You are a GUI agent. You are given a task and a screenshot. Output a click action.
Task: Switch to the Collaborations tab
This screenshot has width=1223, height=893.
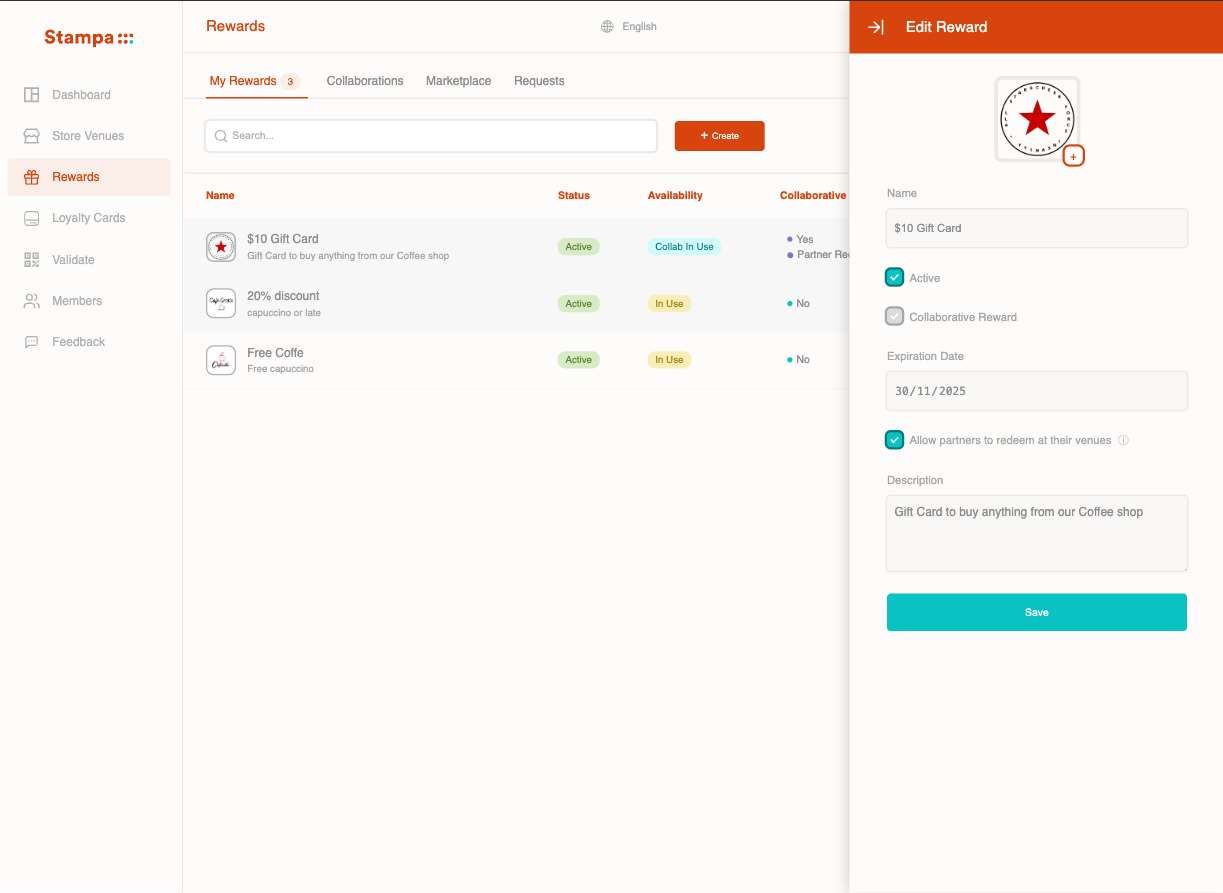[364, 81]
